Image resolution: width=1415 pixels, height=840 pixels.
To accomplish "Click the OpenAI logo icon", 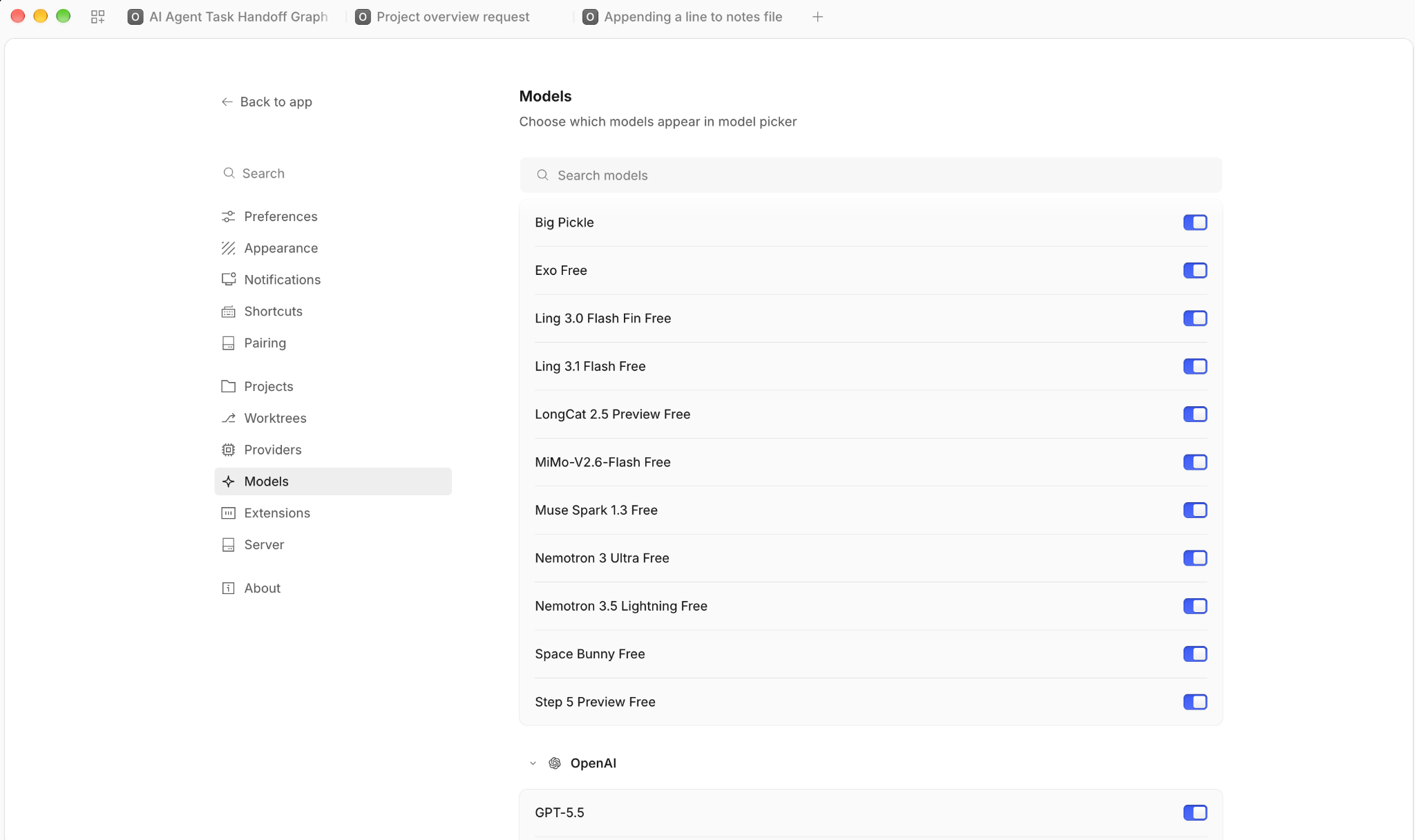I will pos(554,763).
